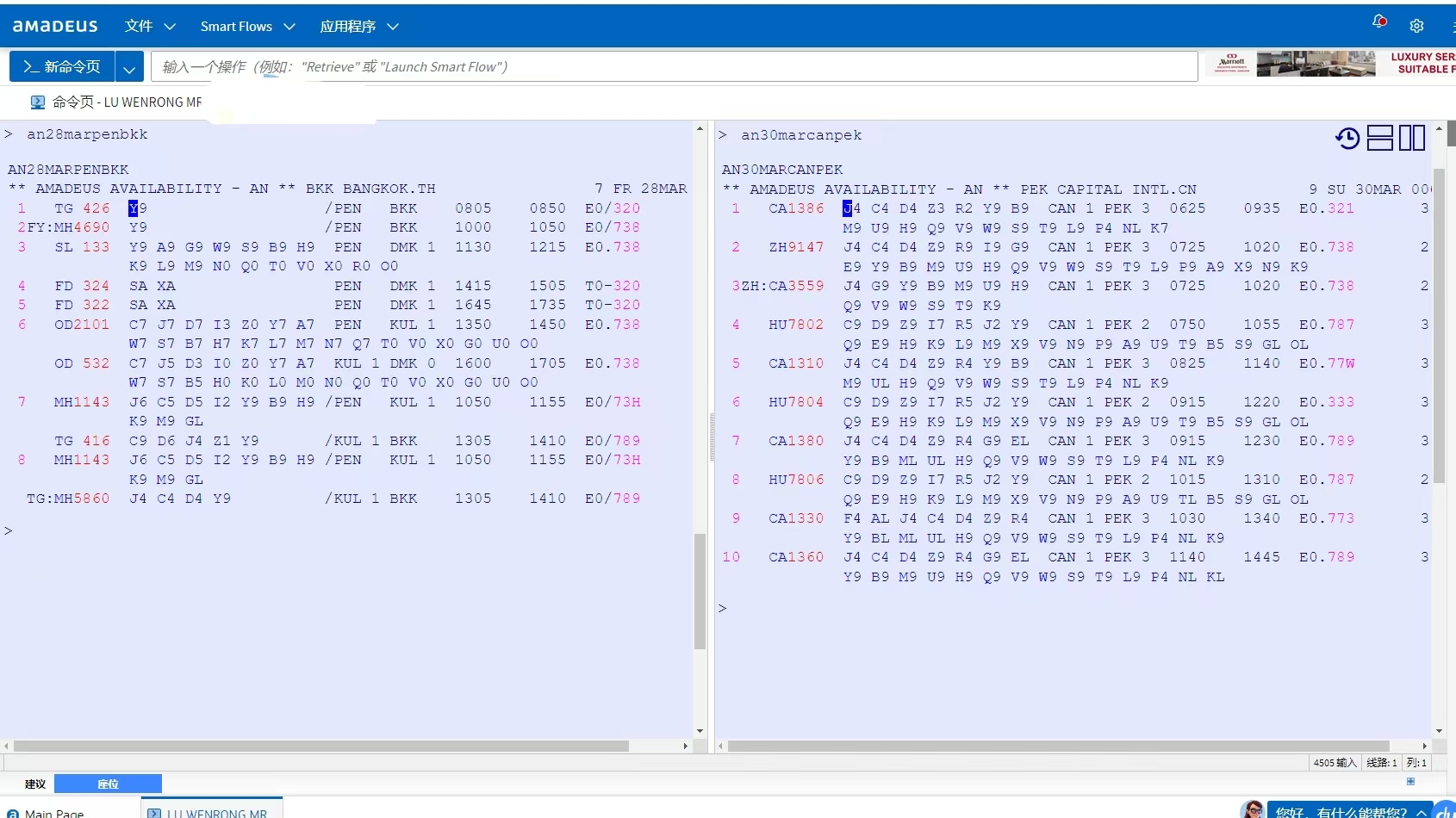
Task: Switch to horizontal split layout
Action: (x=1380, y=138)
